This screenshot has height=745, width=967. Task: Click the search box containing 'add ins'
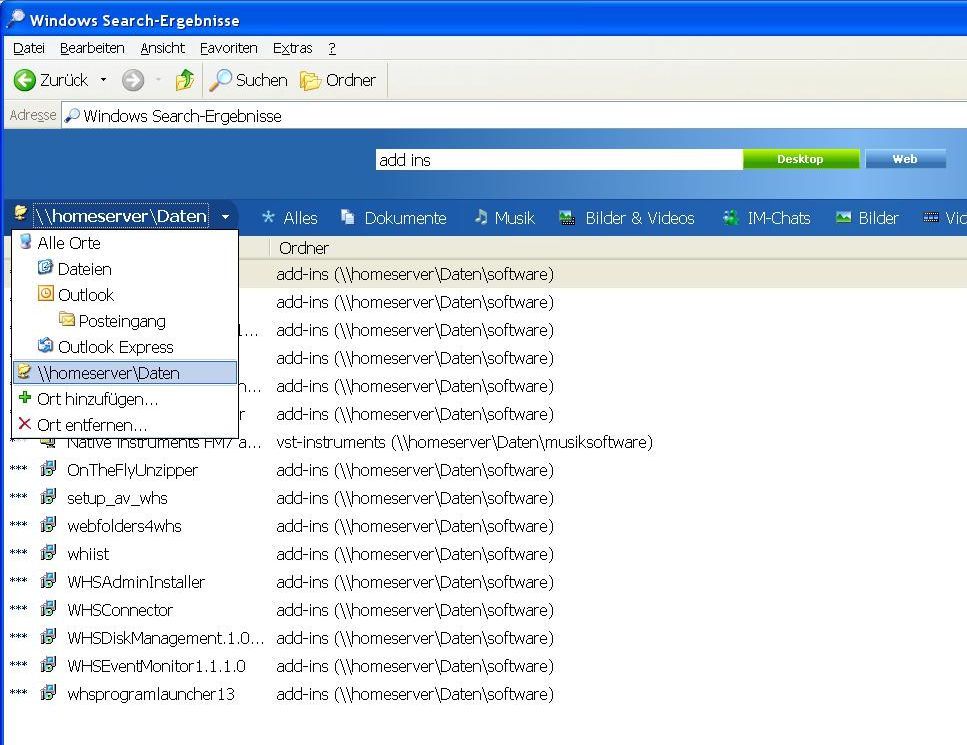pyautogui.click(x=559, y=160)
